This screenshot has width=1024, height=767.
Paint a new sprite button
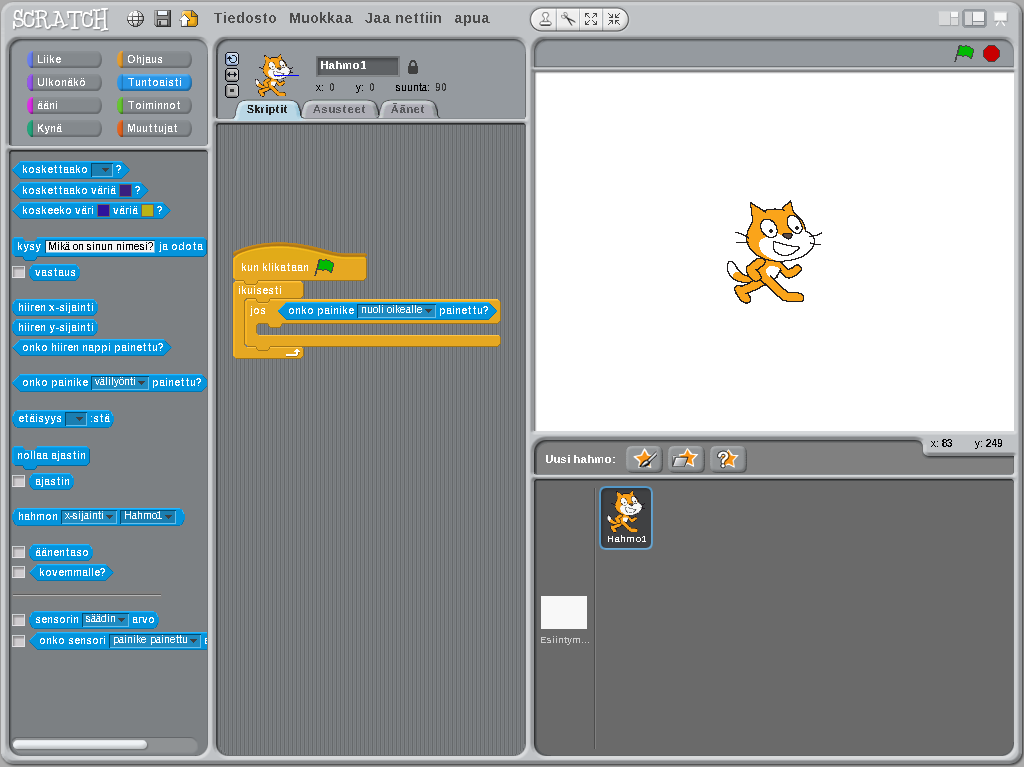644,459
